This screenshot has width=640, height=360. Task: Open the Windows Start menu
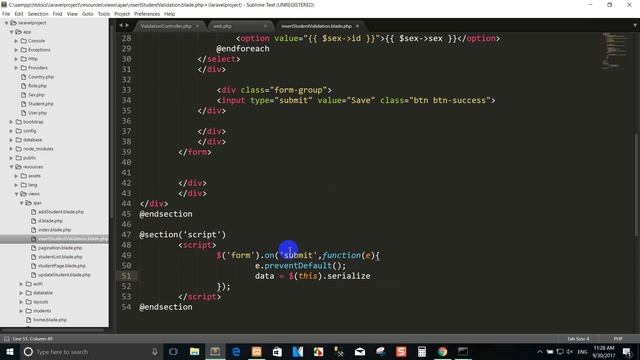(10, 351)
